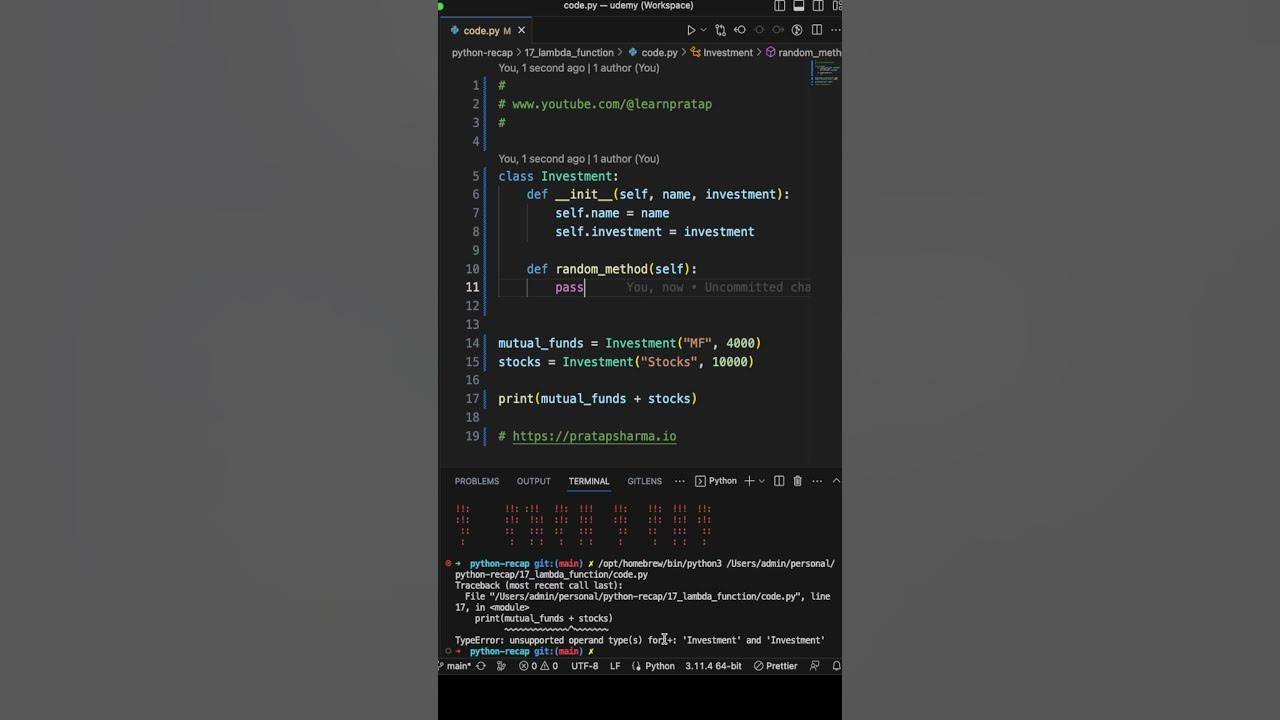Click 'print(mutual_funds + stocks)' on line 17
The image size is (1280, 720).
coord(597,398)
